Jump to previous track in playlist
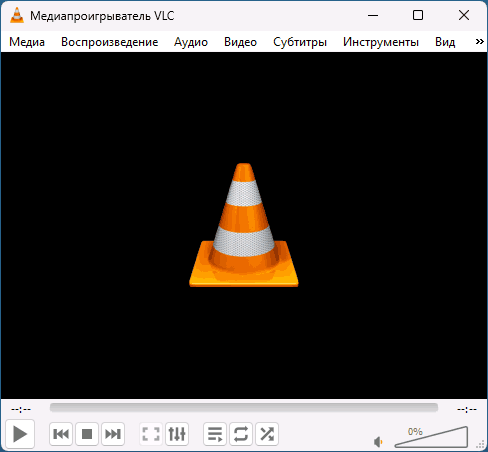 pos(61,434)
